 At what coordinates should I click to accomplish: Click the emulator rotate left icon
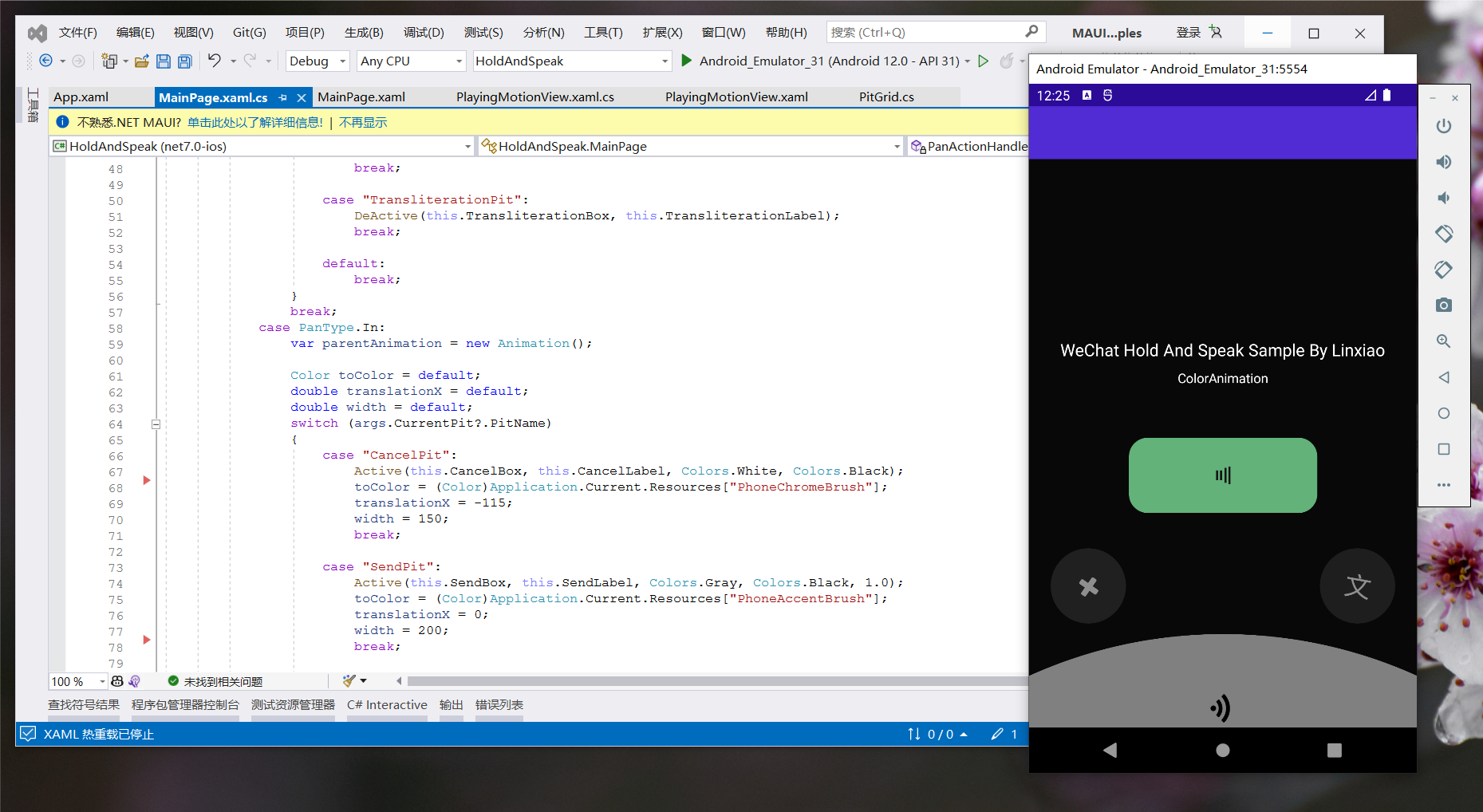click(x=1443, y=234)
